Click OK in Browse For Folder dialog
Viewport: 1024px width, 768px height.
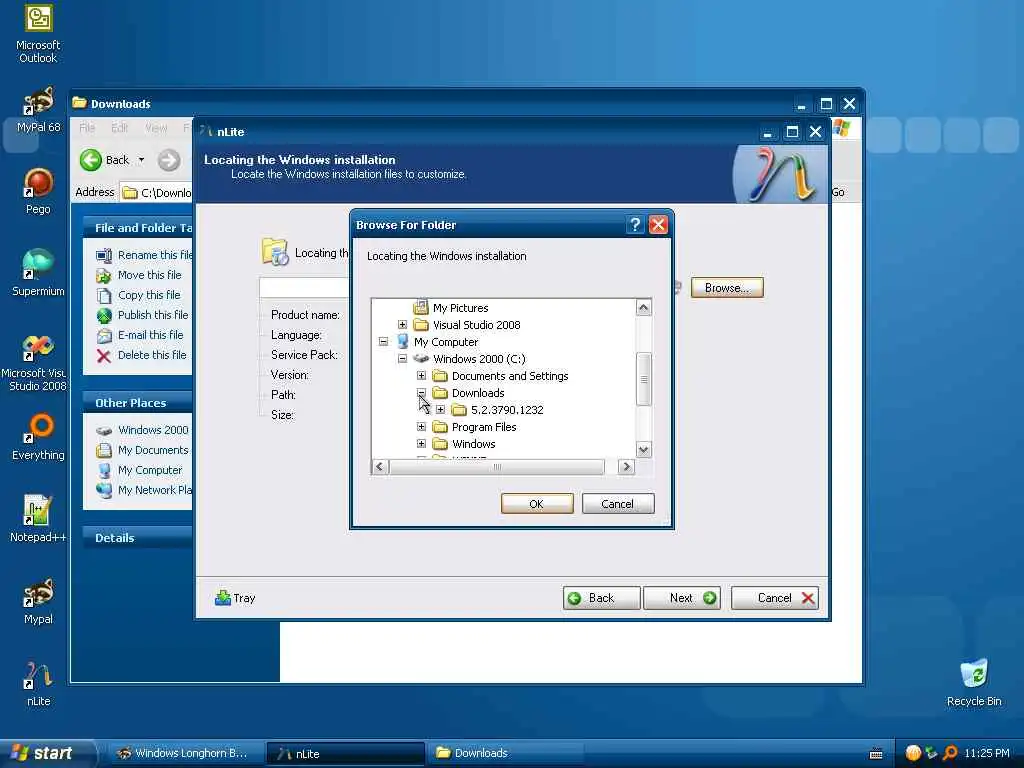click(537, 504)
